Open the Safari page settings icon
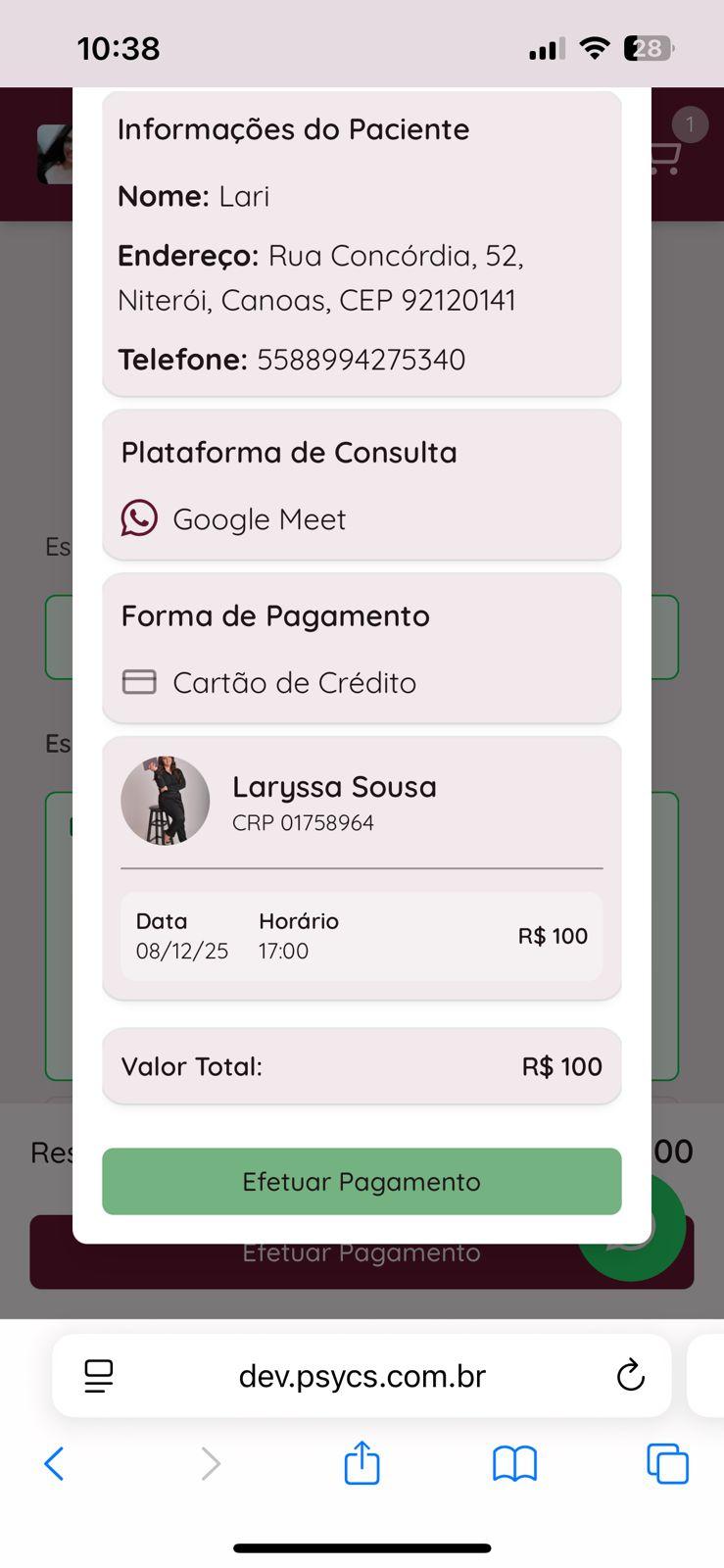The width and height of the screenshot is (724, 1568). (99, 1376)
